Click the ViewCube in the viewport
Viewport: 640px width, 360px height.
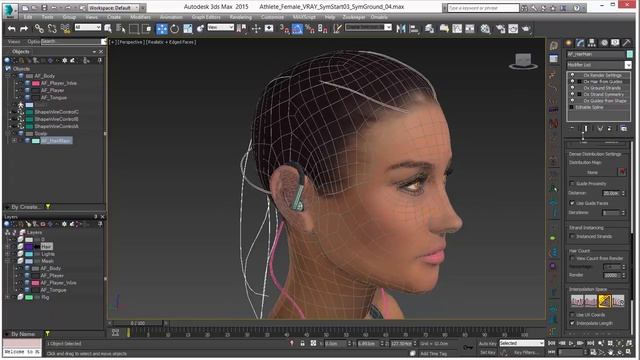(523, 61)
